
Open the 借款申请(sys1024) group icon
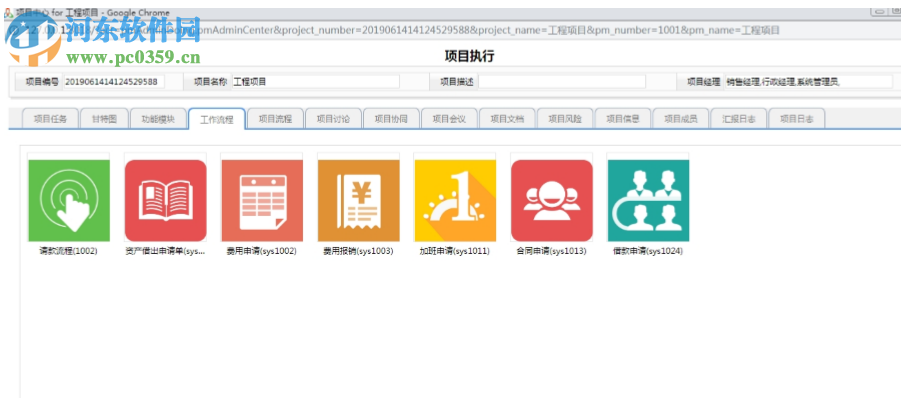(x=648, y=200)
